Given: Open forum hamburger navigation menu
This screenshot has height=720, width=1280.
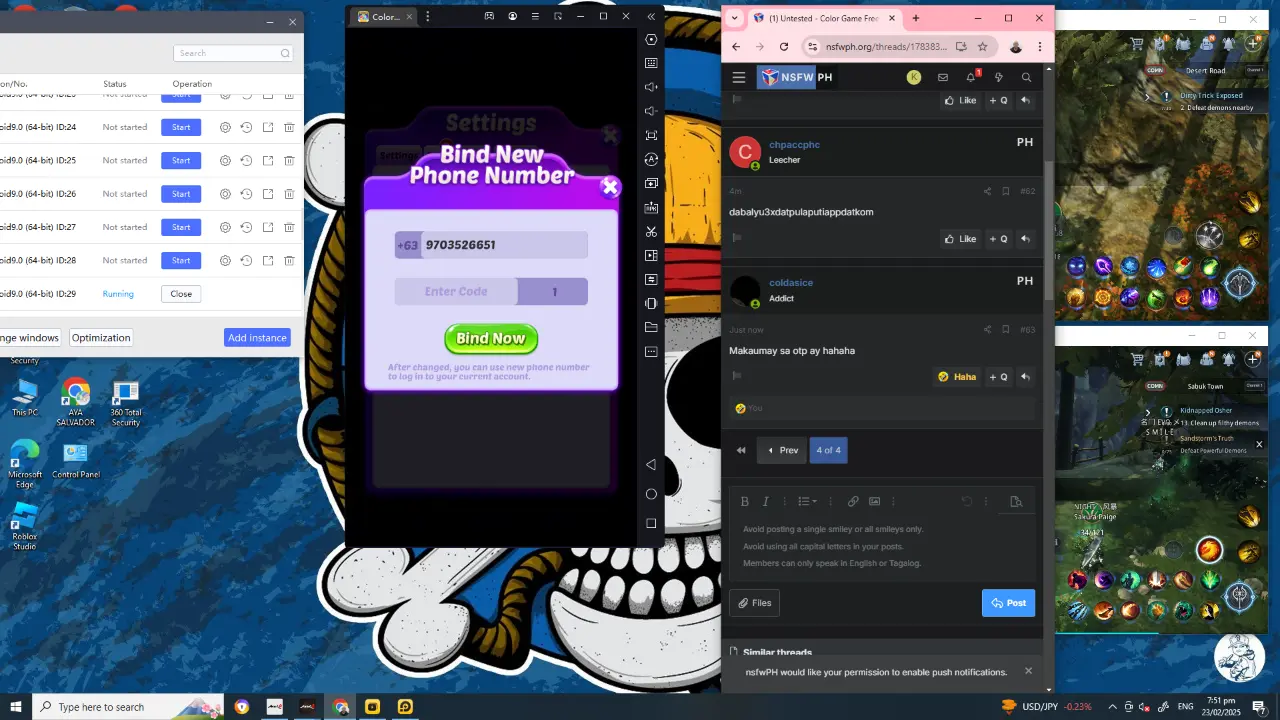Looking at the screenshot, I should point(738,77).
